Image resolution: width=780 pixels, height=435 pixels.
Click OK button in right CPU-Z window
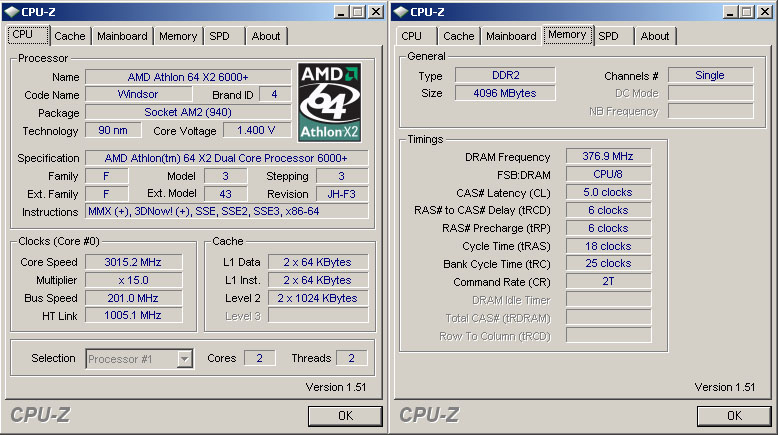point(734,416)
